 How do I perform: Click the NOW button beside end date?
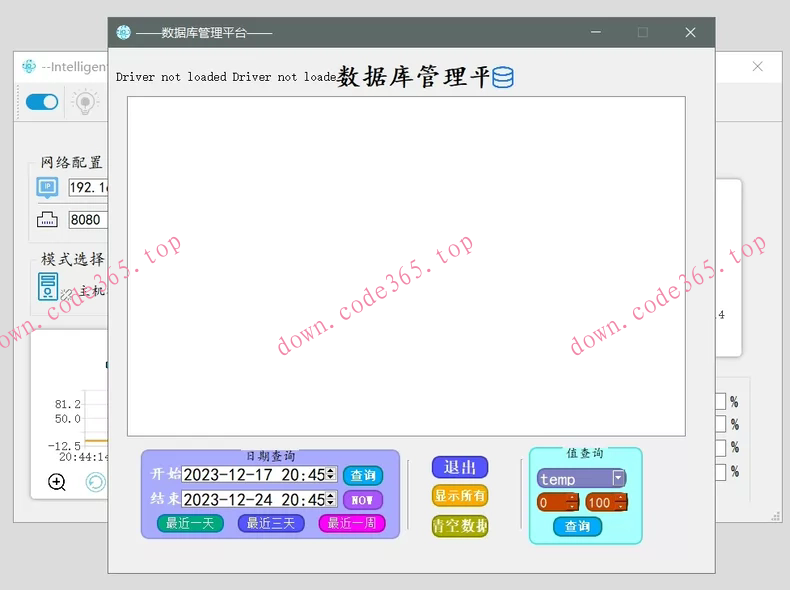pos(363,500)
